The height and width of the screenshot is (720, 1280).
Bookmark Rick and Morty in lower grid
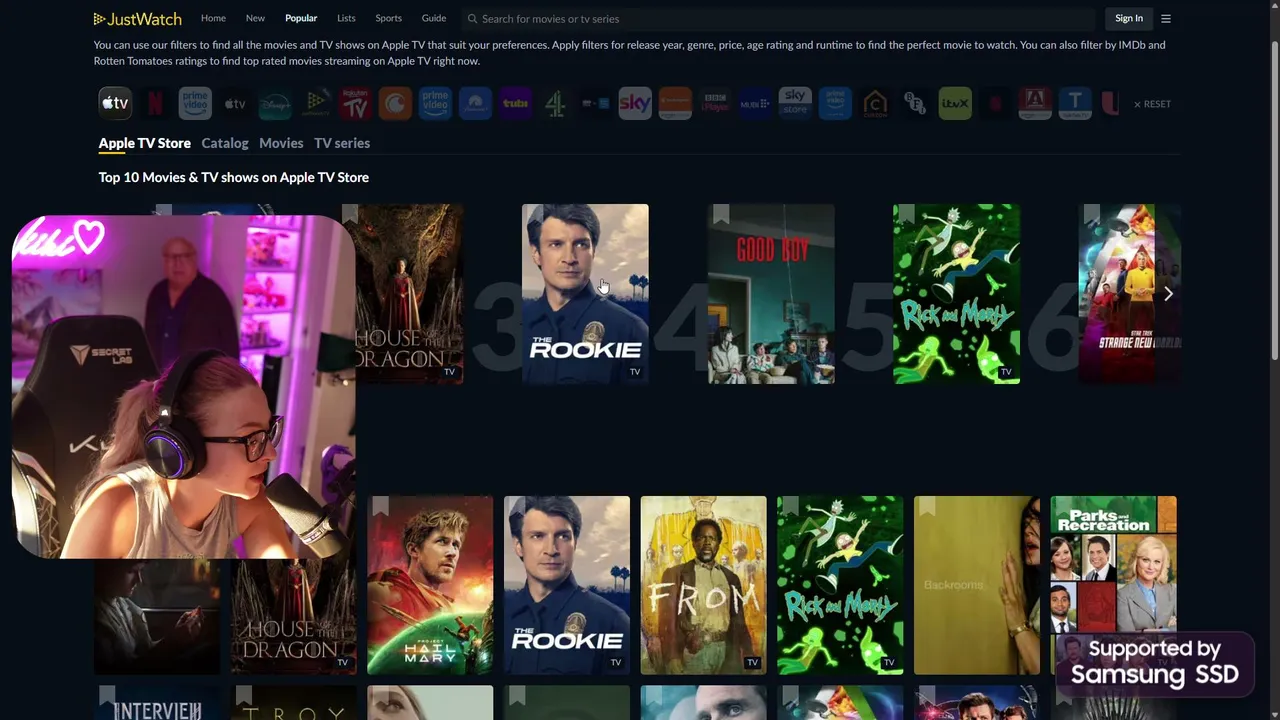tap(790, 507)
